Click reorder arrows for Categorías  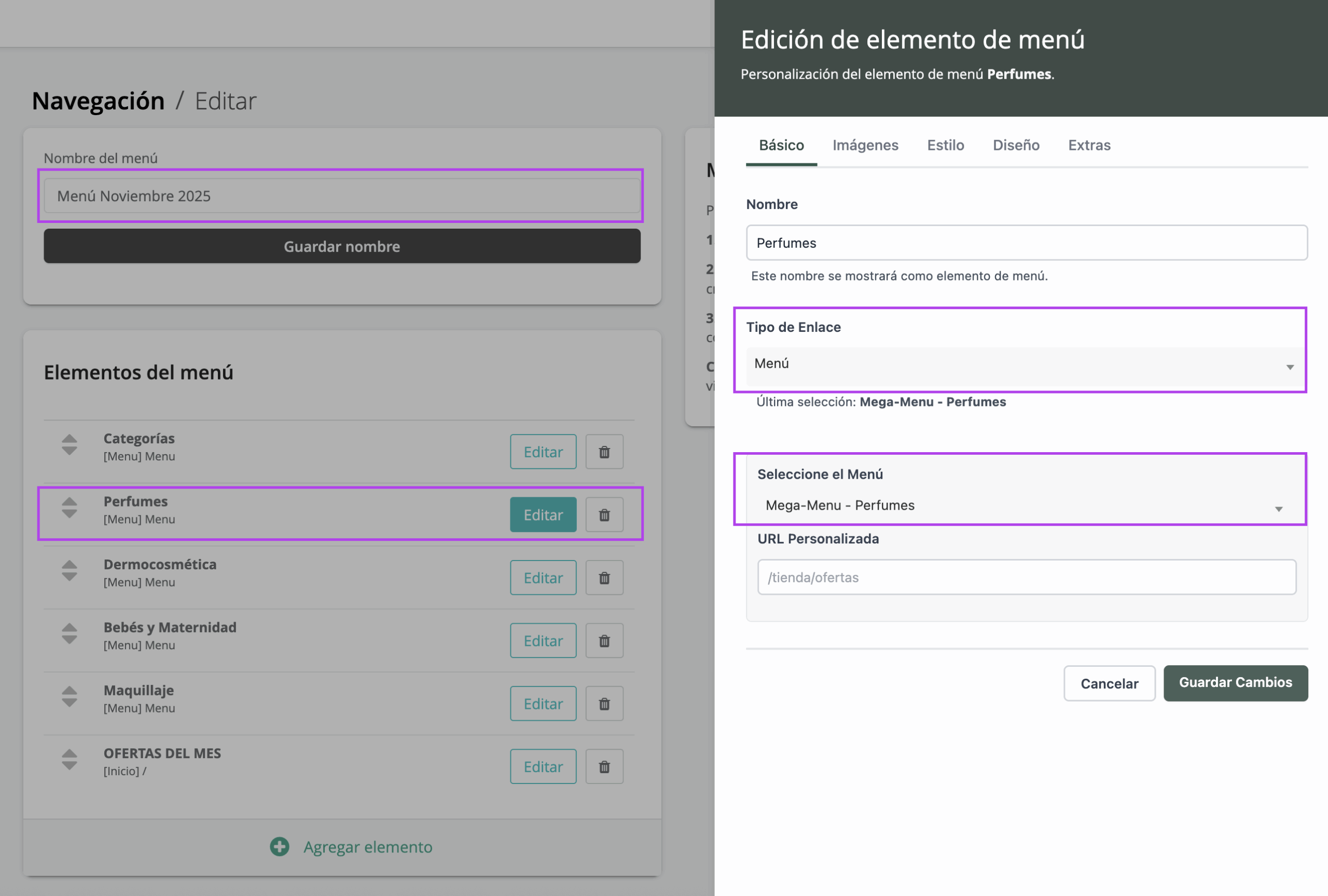(x=69, y=444)
